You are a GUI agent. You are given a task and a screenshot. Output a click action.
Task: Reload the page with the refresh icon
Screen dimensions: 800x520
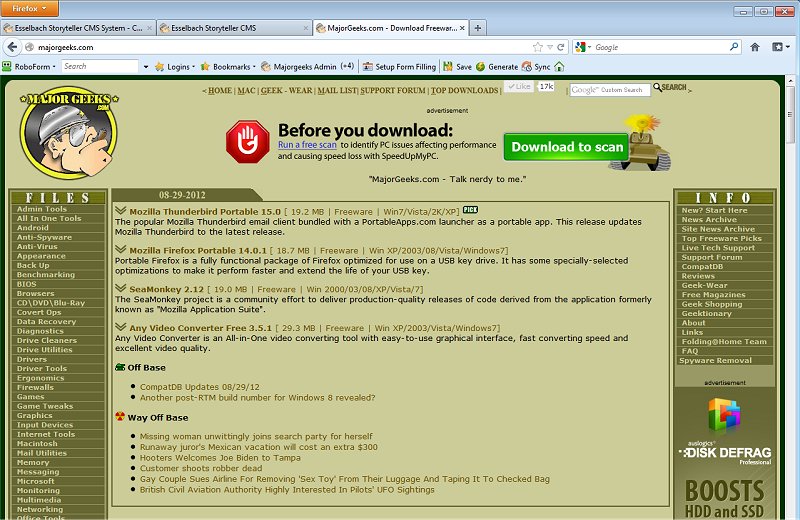pyautogui.click(x=560, y=47)
